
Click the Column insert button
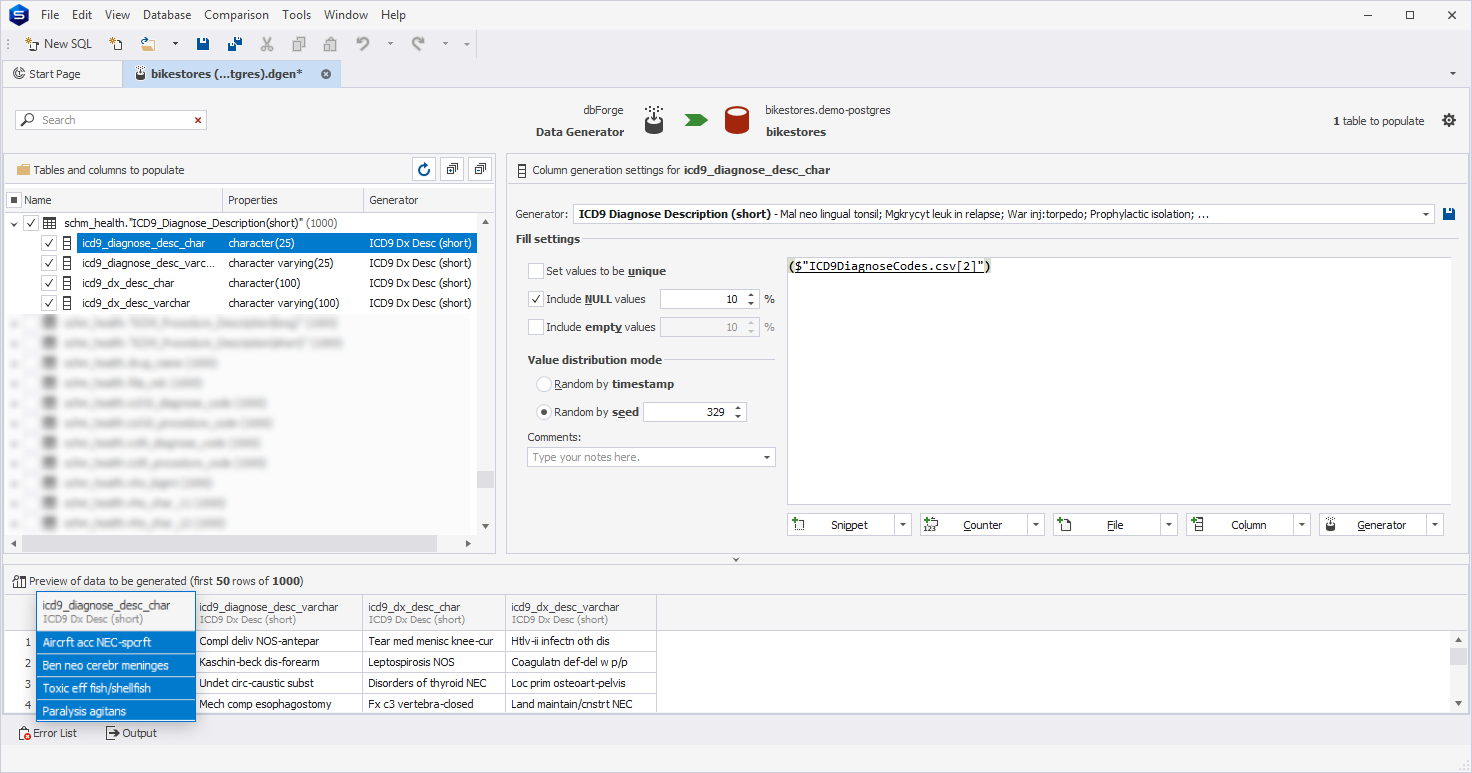[1239, 525]
